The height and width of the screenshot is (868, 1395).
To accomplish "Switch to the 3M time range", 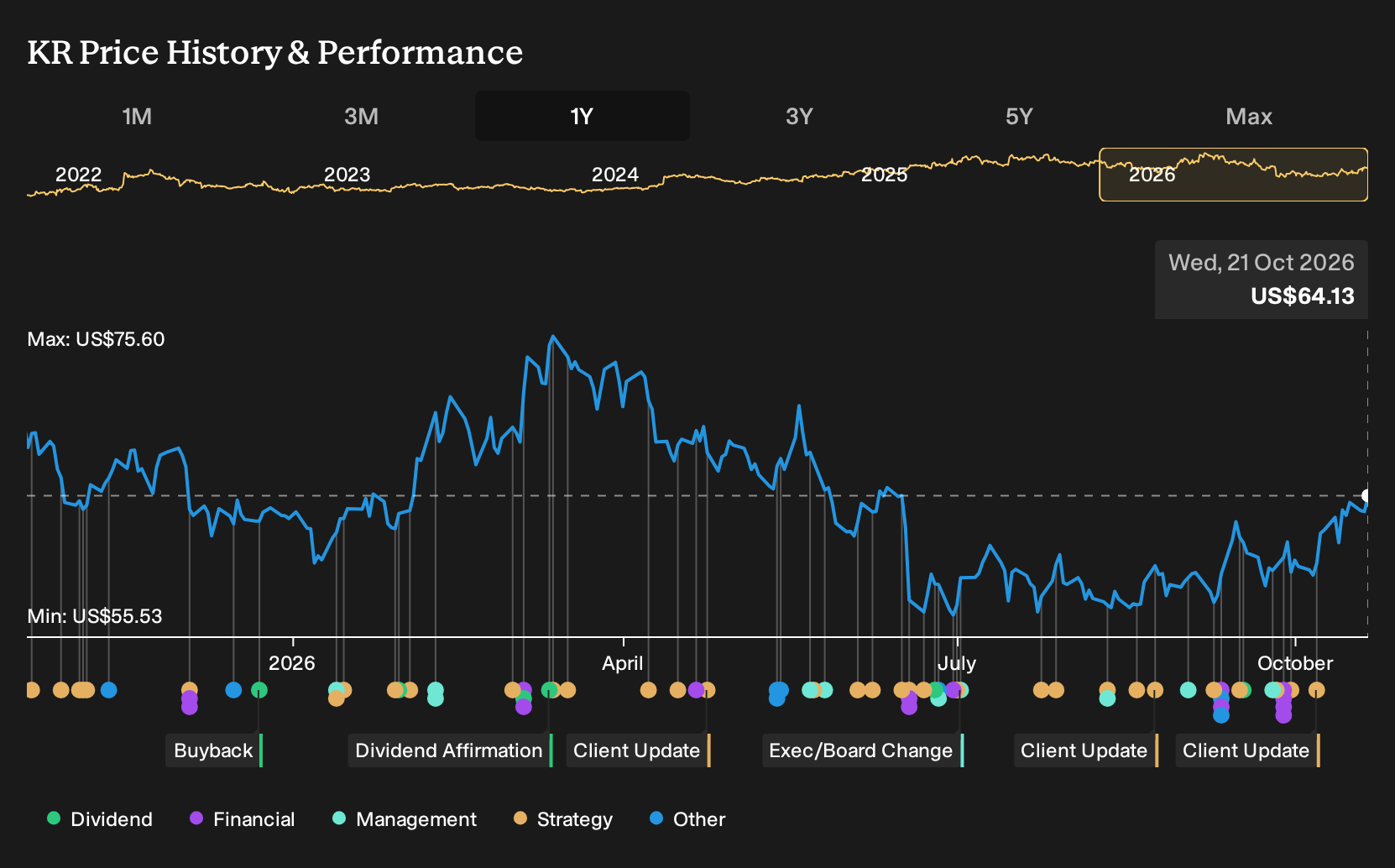I will coord(361,116).
